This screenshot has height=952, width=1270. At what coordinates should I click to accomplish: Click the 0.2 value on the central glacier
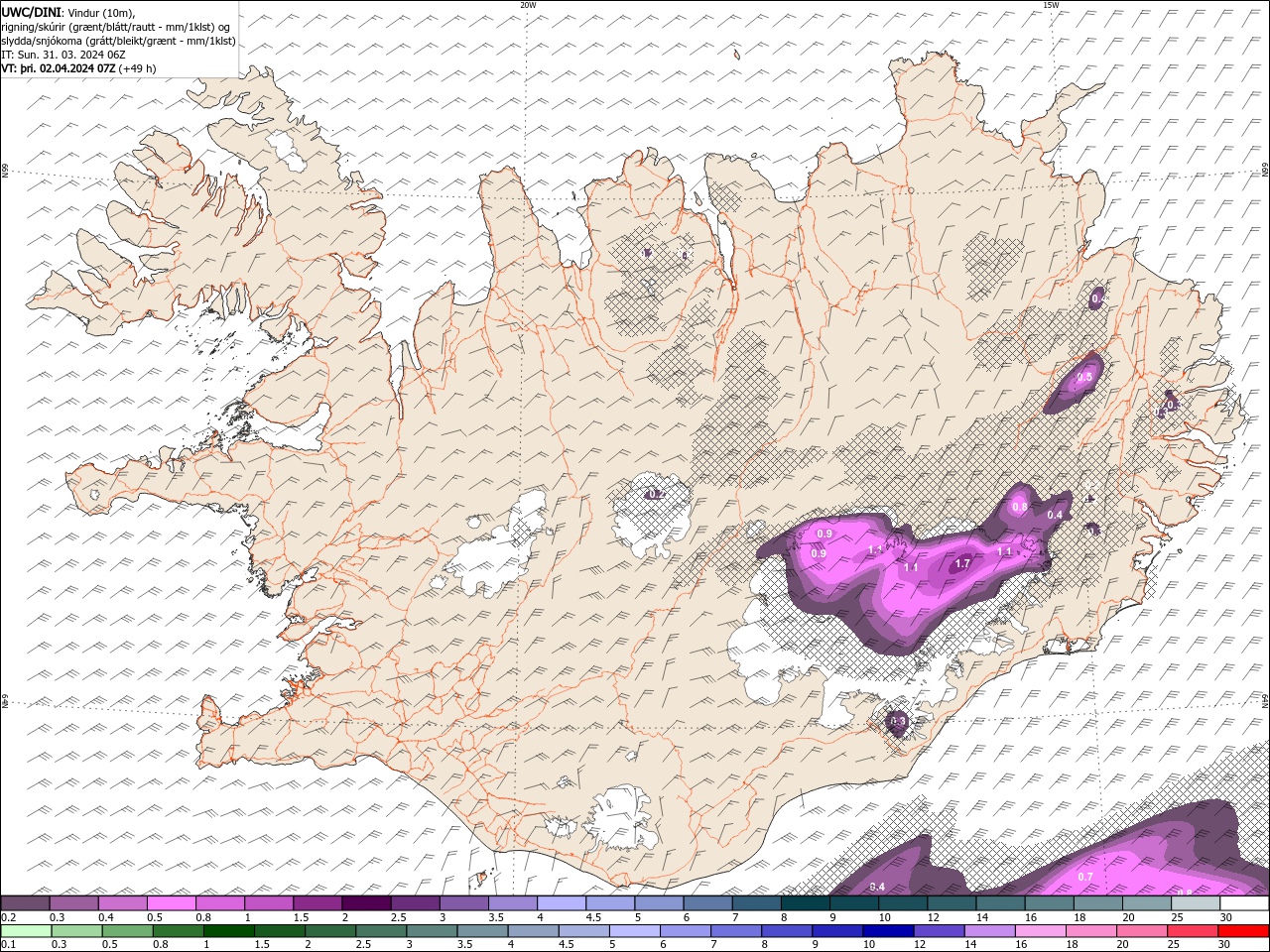point(655,494)
